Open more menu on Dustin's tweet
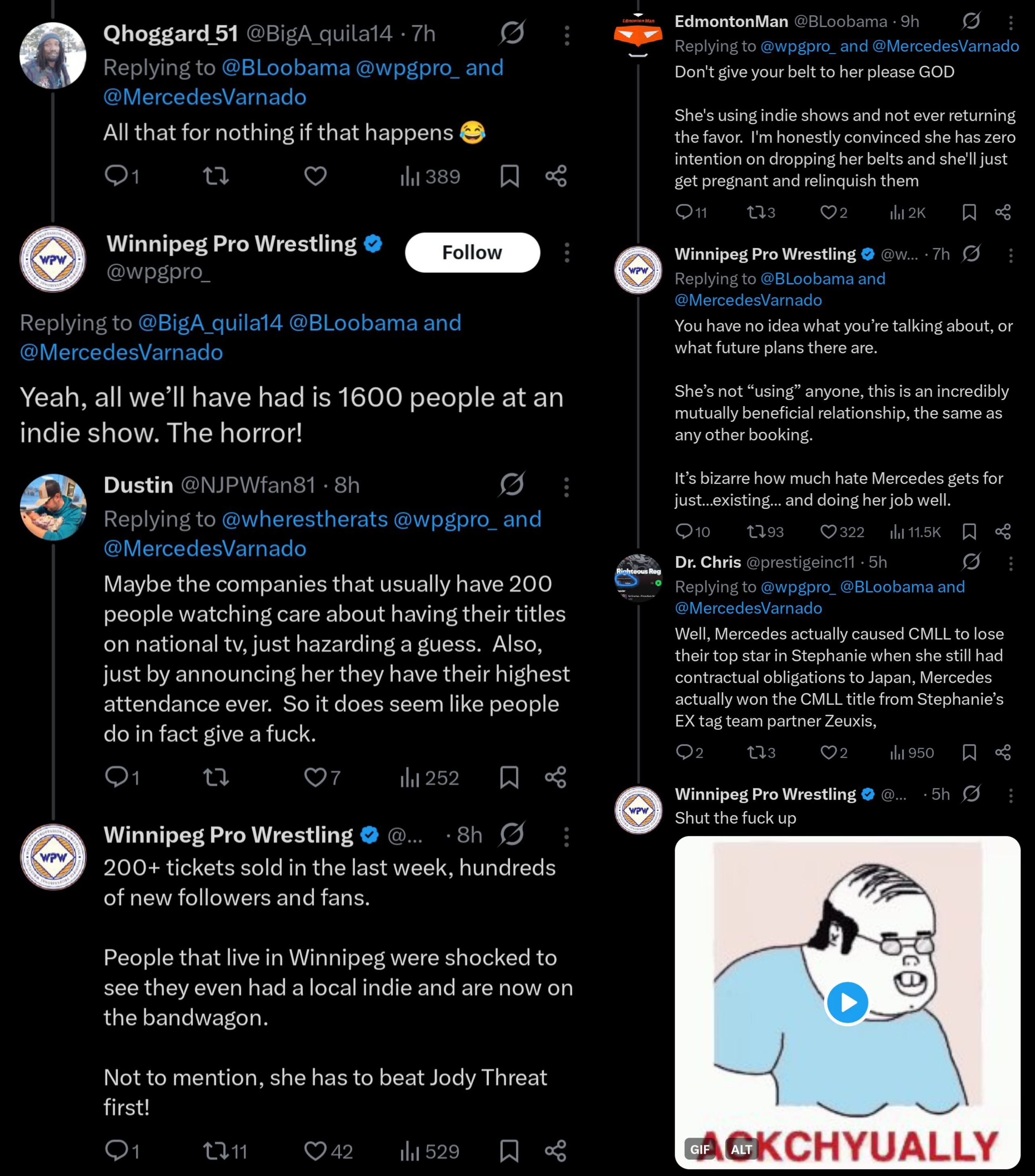This screenshot has height=1176, width=1035. click(566, 487)
